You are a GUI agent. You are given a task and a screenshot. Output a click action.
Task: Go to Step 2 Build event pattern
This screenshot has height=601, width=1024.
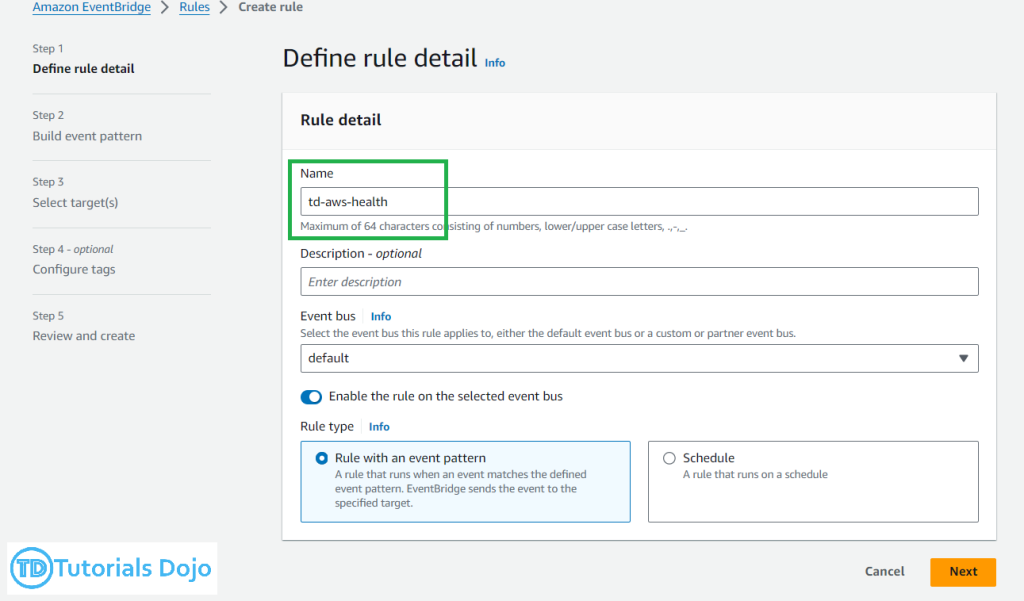pos(87,136)
